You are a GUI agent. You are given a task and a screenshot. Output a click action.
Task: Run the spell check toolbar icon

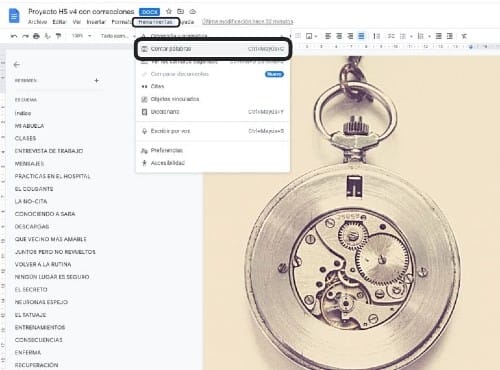pos(47,36)
